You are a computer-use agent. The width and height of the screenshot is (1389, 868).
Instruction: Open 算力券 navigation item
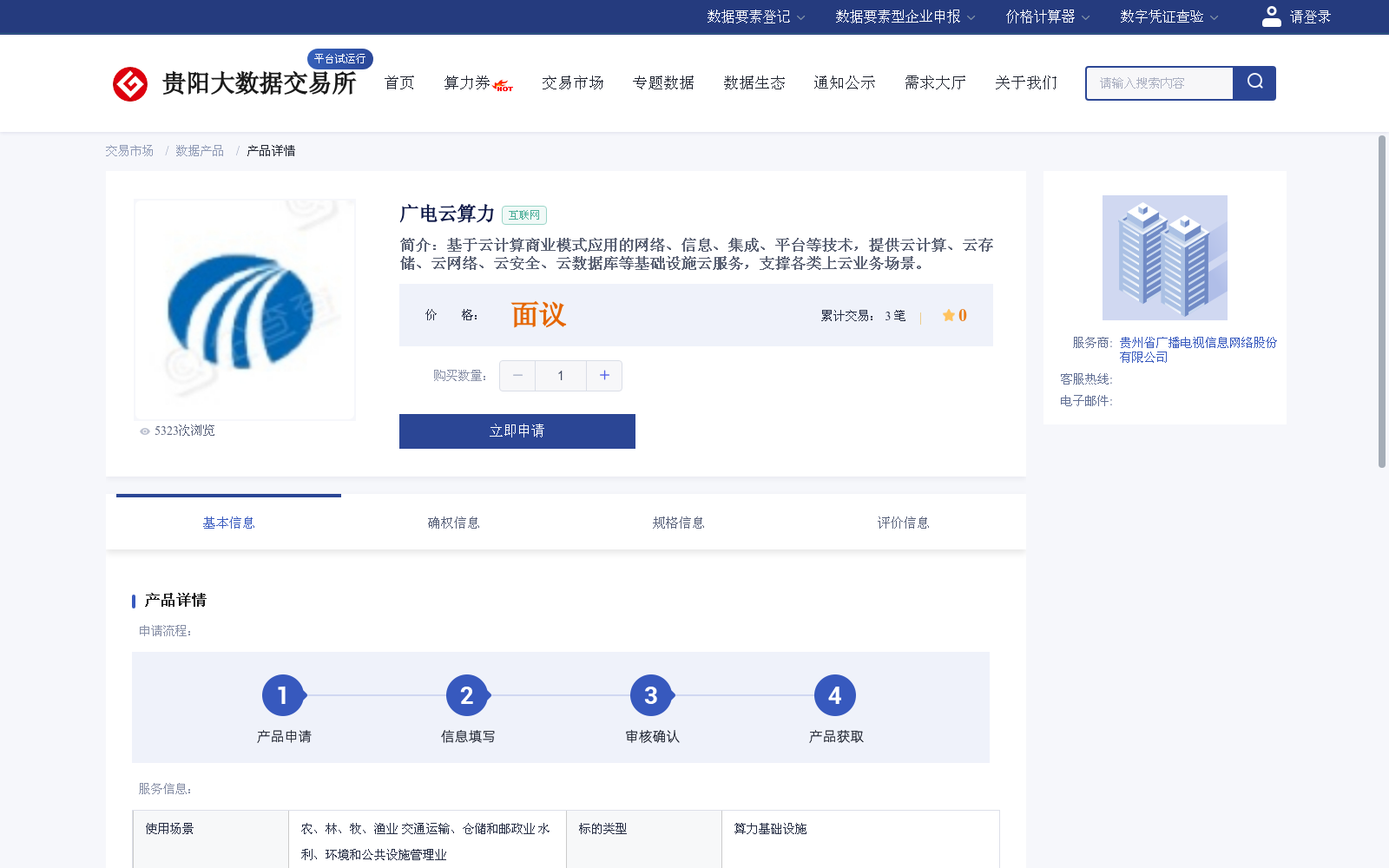click(467, 82)
